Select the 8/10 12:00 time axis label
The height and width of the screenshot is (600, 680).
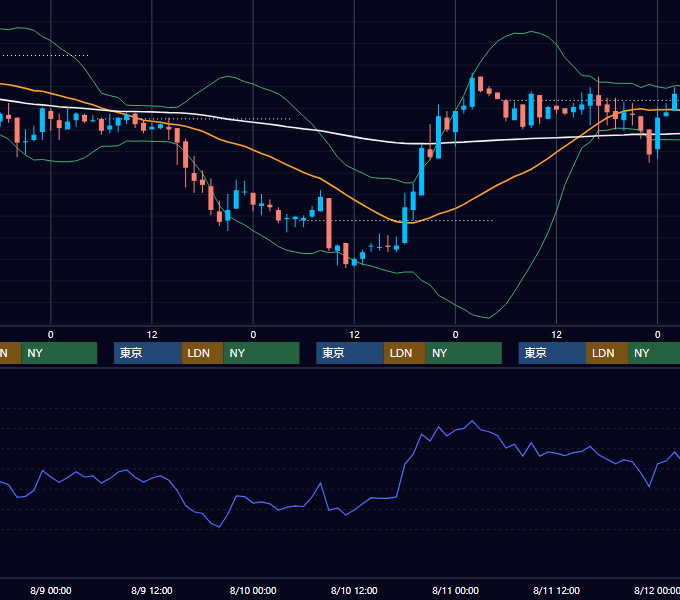tap(354, 590)
